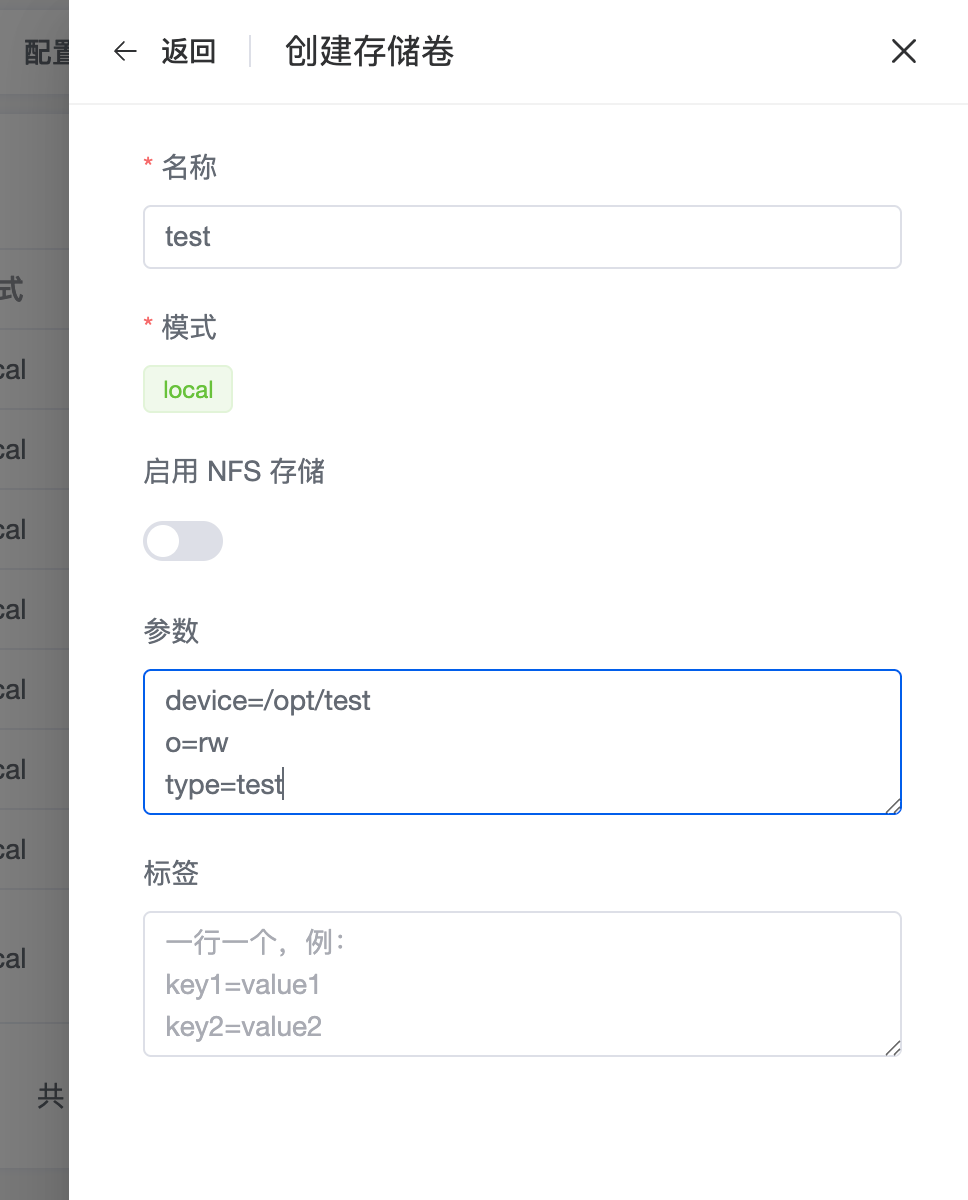This screenshot has width=968, height=1200.
Task: Focus the 标签 textarea
Action: (x=522, y=984)
